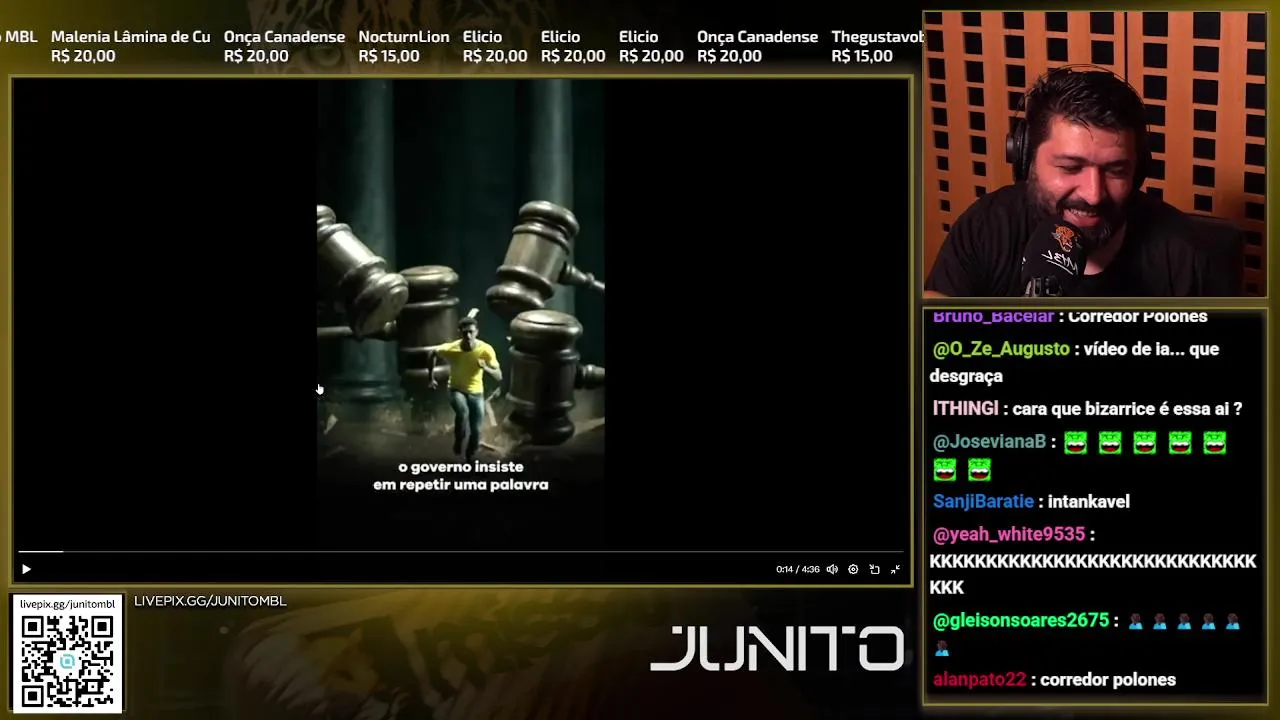Click the JUNITO logo
The width and height of the screenshot is (1280, 720).
[x=777, y=649]
